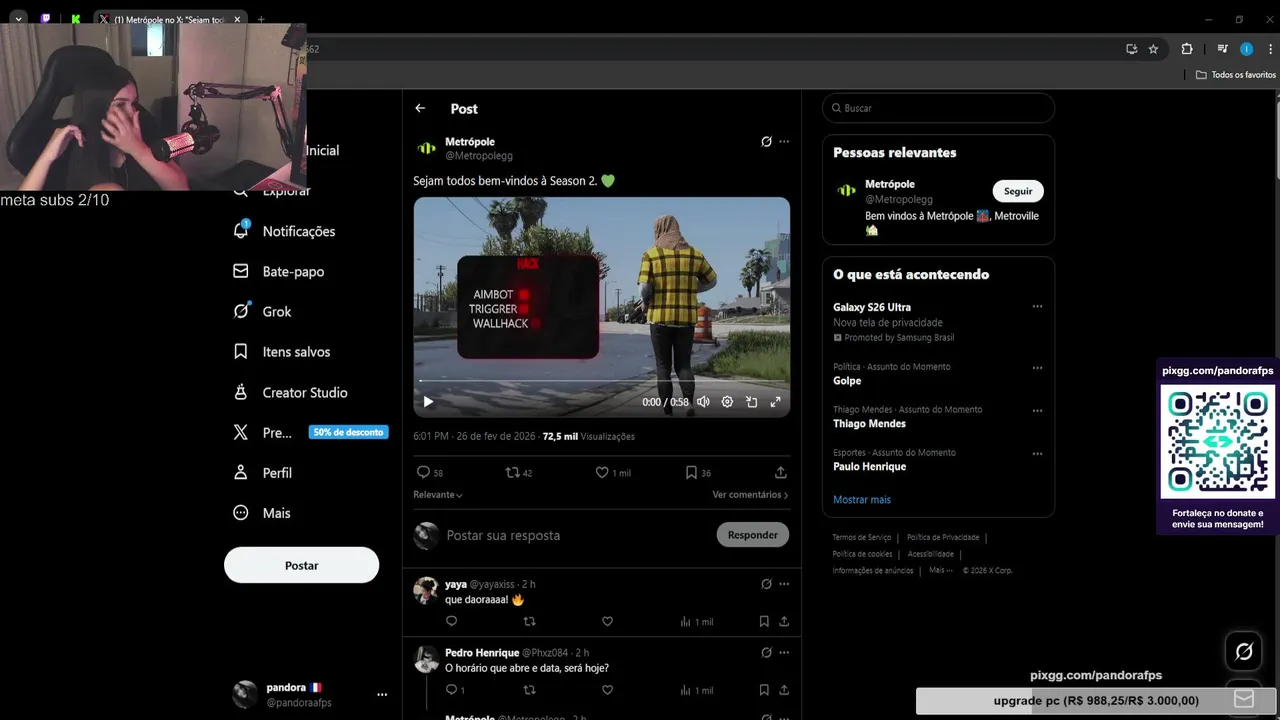The height and width of the screenshot is (720, 1280).
Task: Open floating messages envelope button
Action: pos(1244,699)
